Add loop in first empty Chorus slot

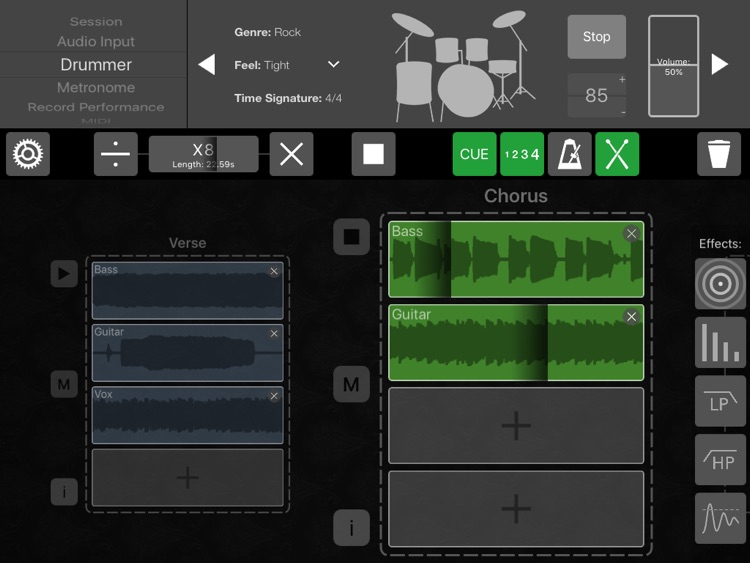pos(516,425)
